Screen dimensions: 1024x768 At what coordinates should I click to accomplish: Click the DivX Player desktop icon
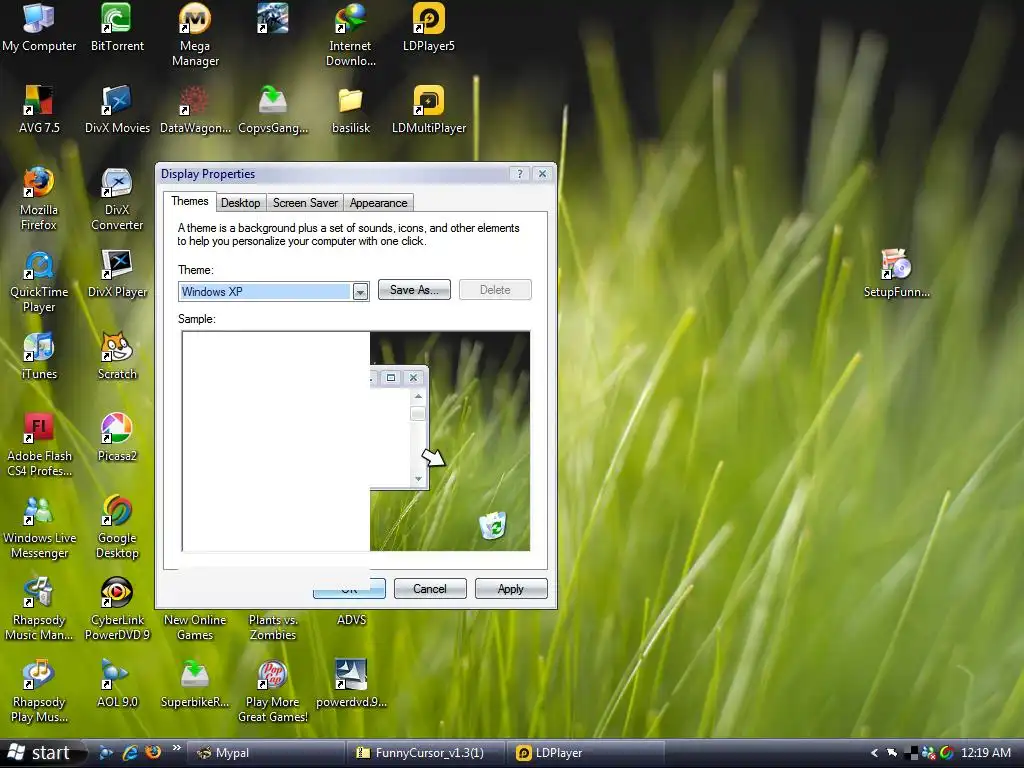pos(117,274)
